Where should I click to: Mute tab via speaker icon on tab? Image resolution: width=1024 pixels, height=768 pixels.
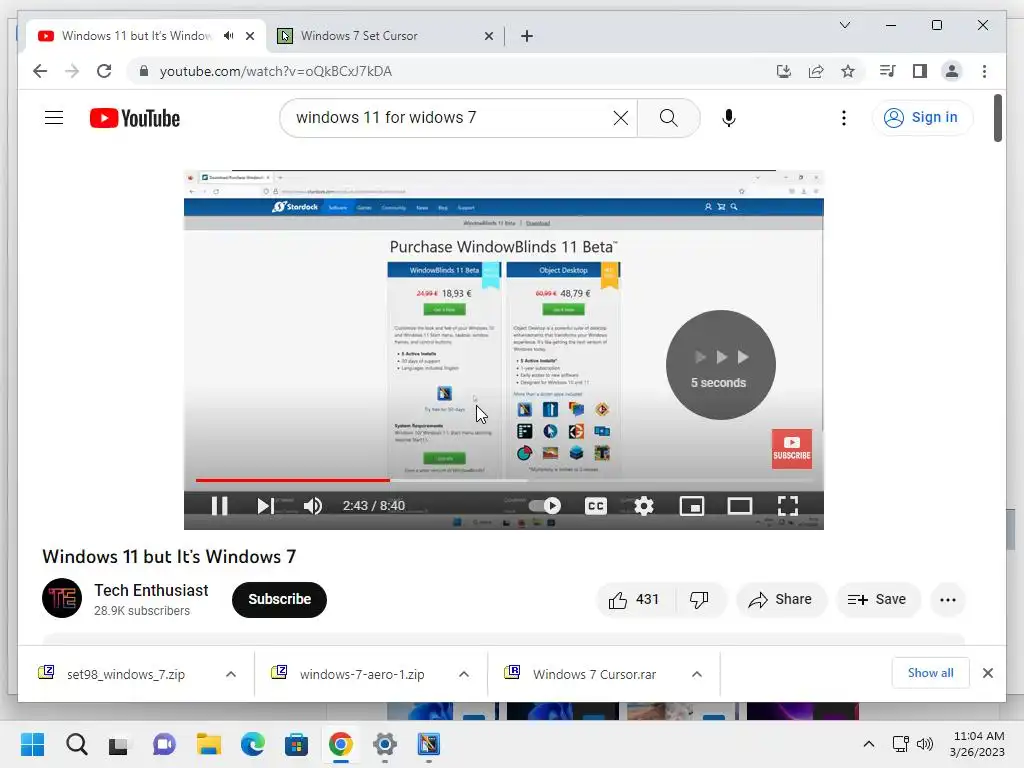[x=228, y=36]
